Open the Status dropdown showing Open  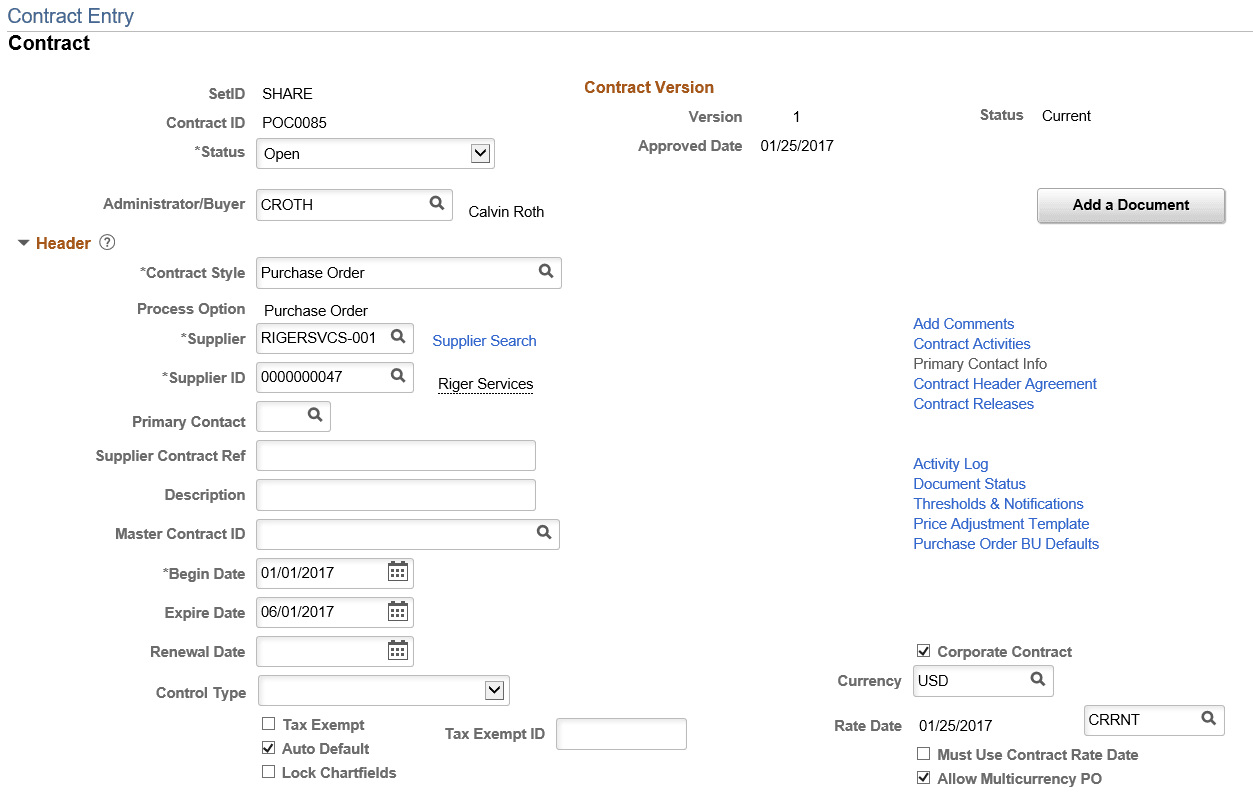point(483,152)
